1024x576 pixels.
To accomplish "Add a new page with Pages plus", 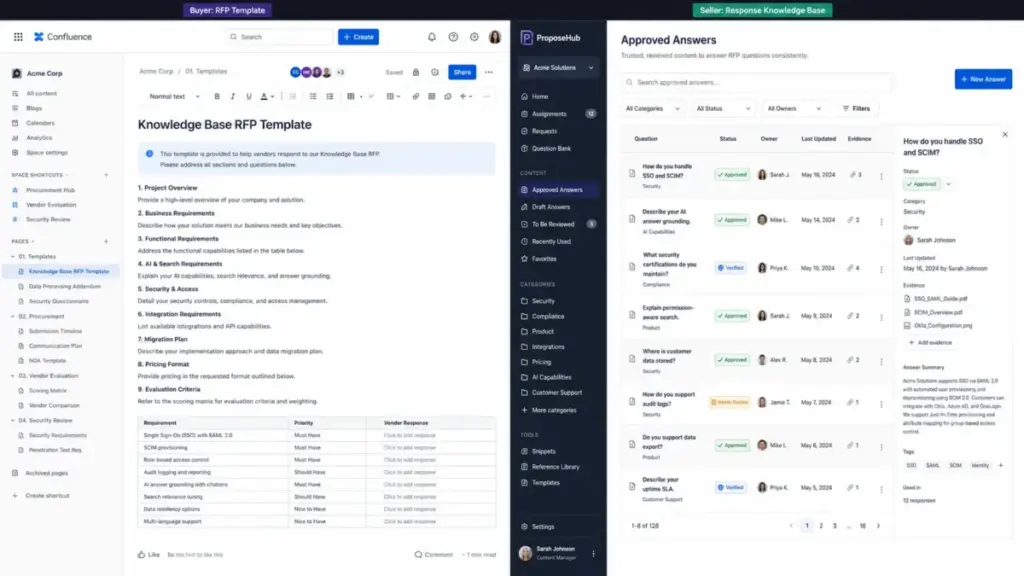I will [x=106, y=242].
